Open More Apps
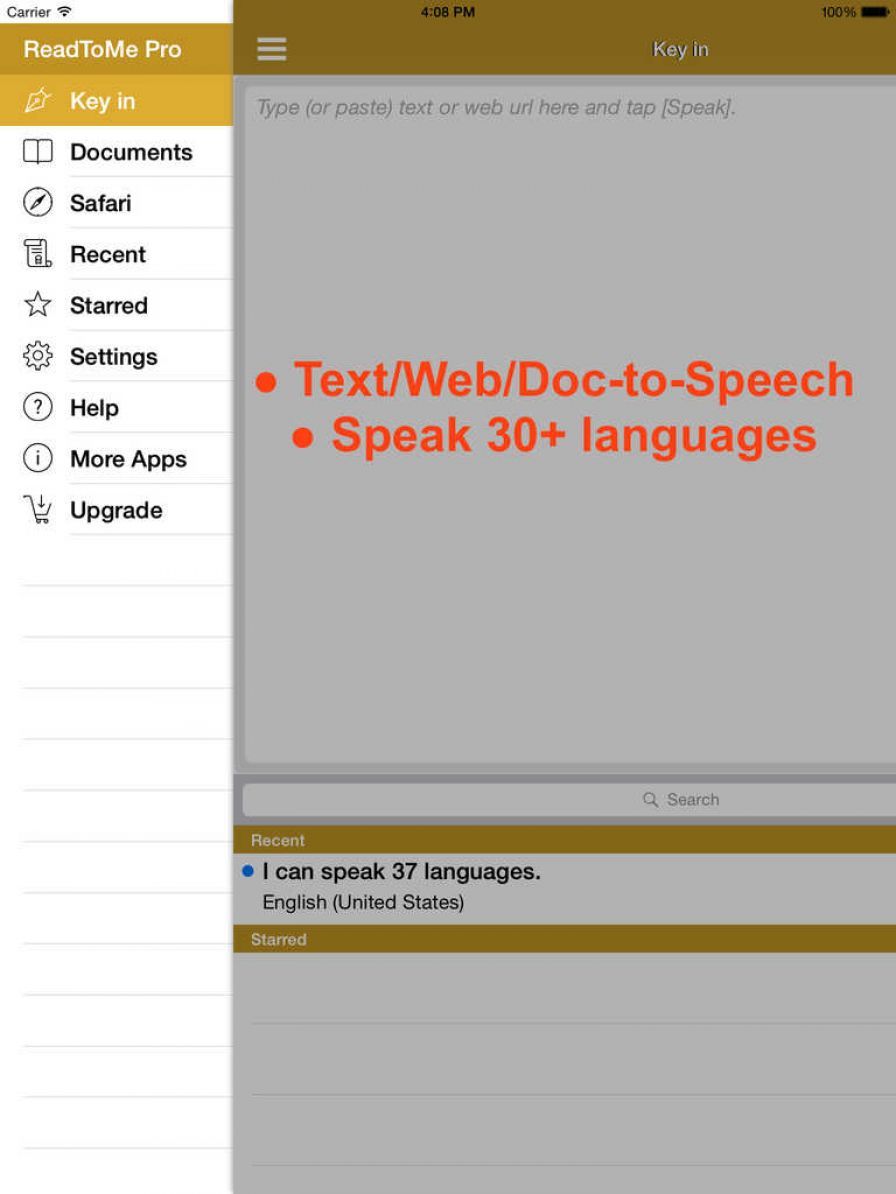 point(128,458)
